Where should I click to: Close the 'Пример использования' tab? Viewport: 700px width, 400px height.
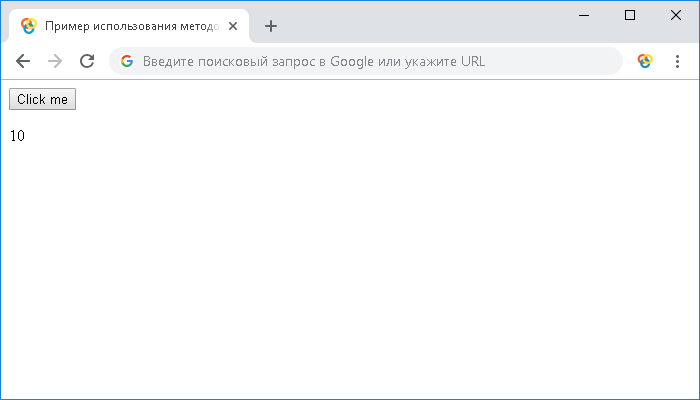tap(233, 26)
